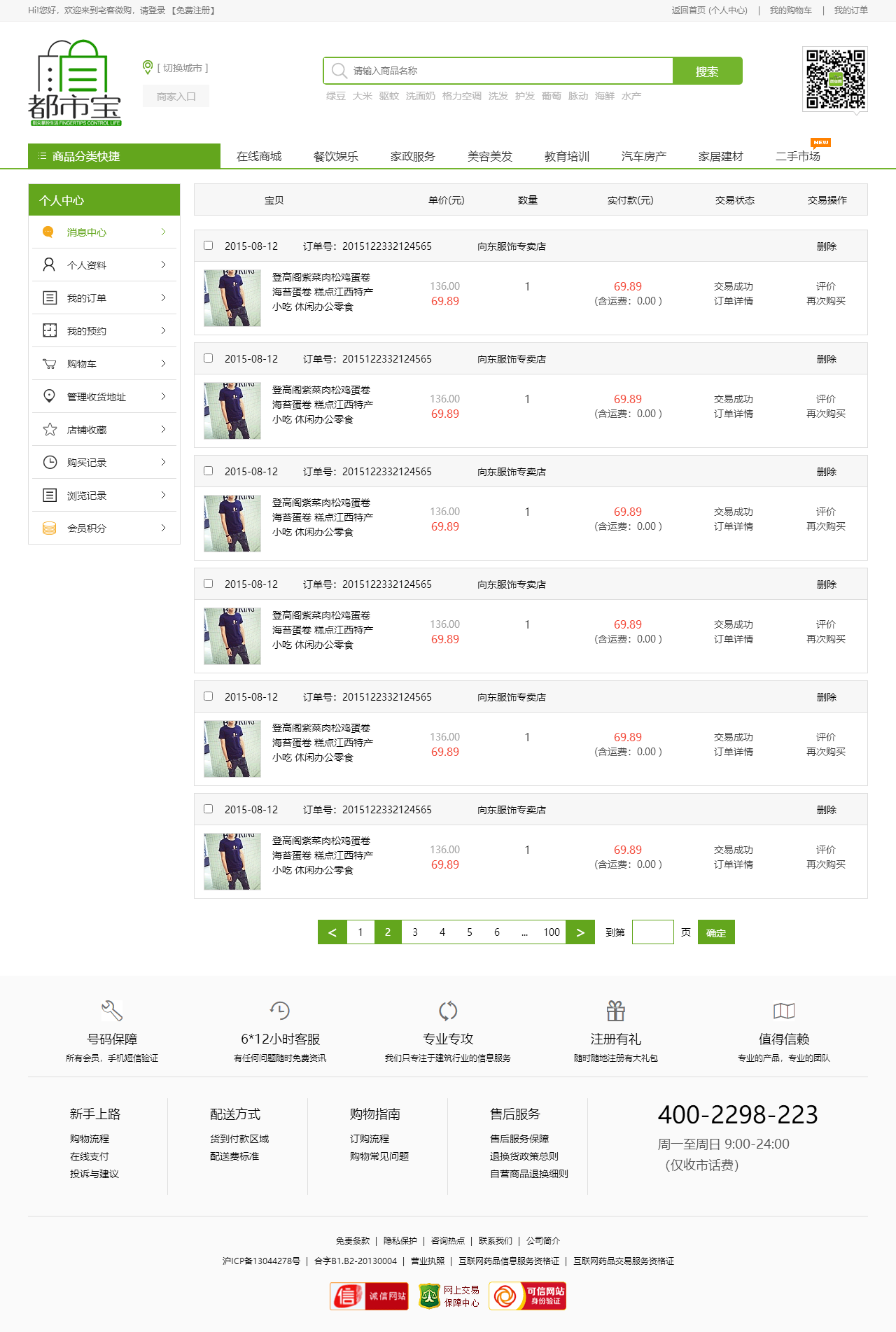Click the page number jump input field
This screenshot has height=1332, width=896.
(x=652, y=932)
